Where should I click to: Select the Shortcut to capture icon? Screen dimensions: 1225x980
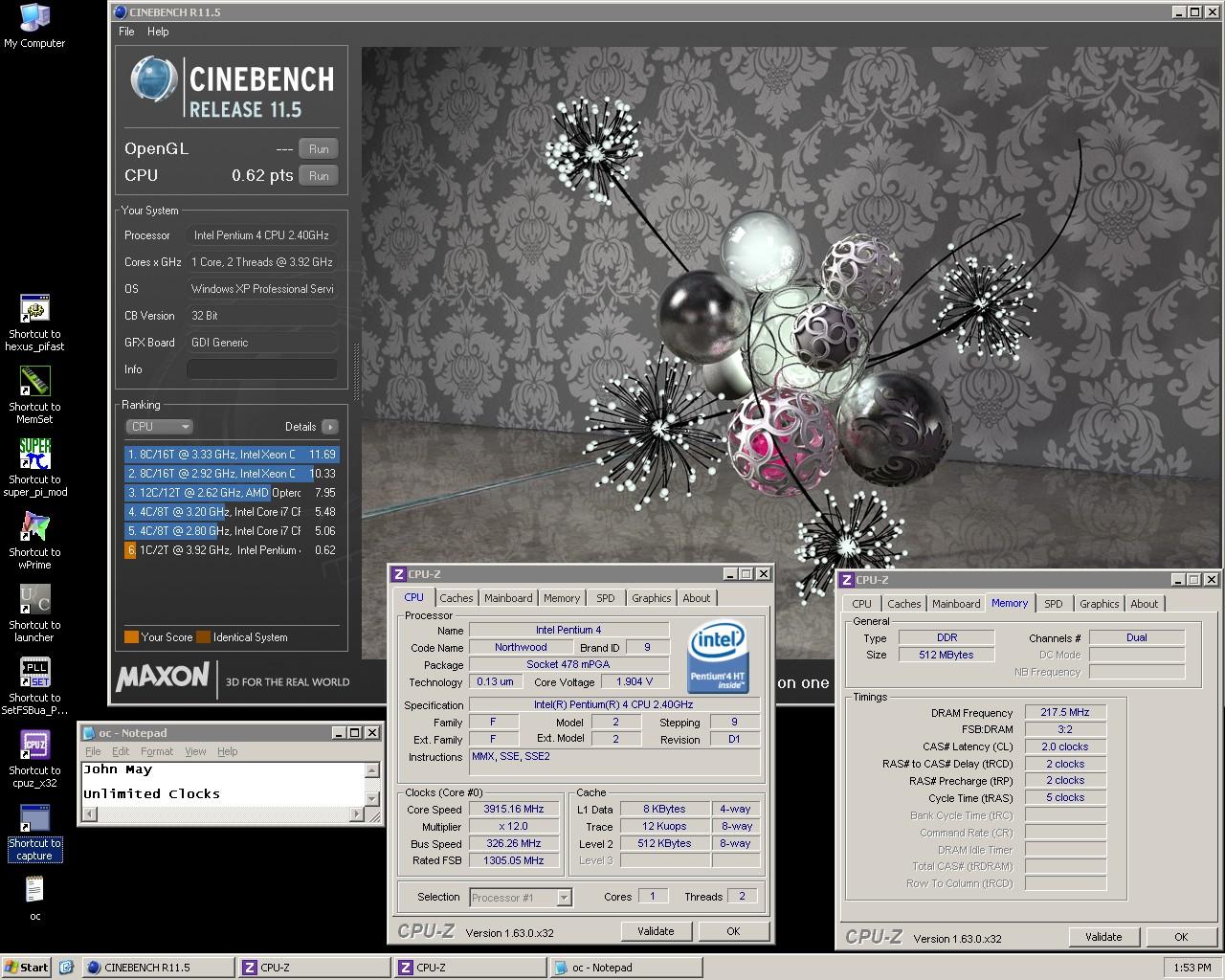pos(34,832)
